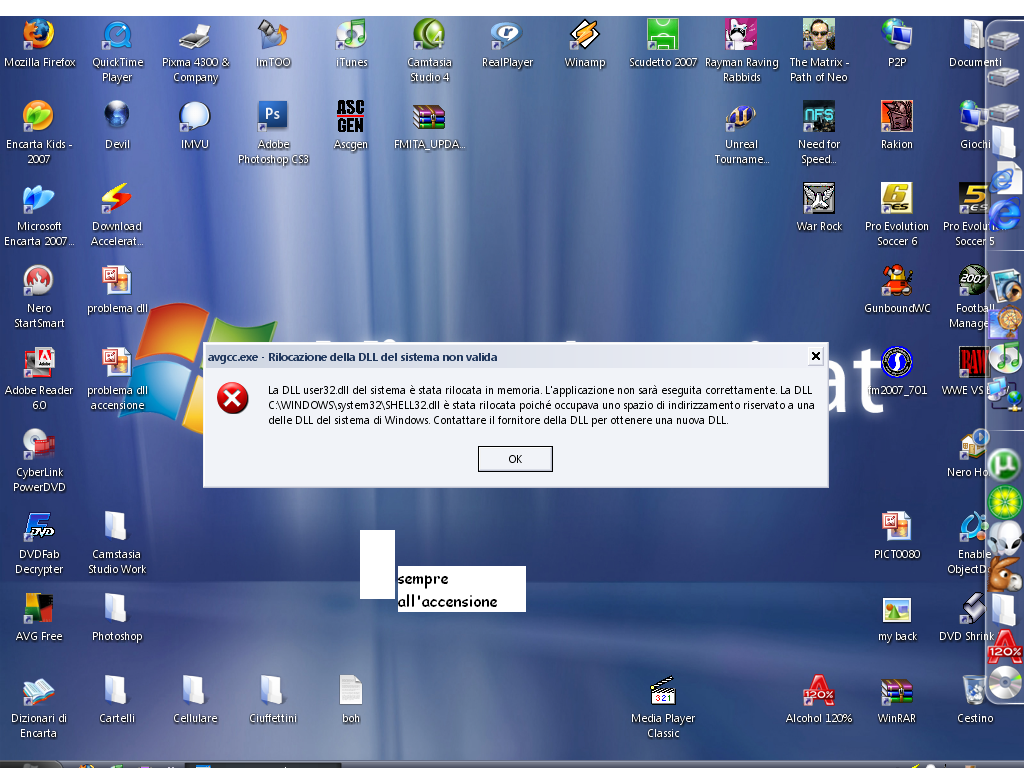Open the Cestino recycle bin
This screenshot has height=768, width=1024.
pyautogui.click(x=974, y=699)
